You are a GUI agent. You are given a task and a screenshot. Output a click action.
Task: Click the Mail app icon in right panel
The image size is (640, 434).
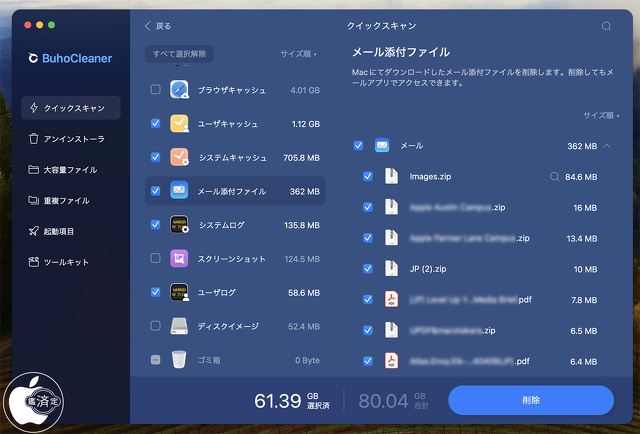(x=382, y=145)
